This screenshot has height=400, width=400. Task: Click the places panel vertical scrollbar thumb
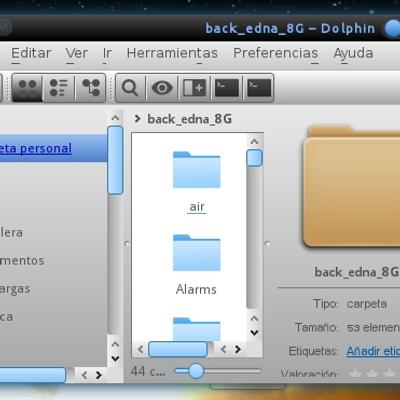(115, 160)
